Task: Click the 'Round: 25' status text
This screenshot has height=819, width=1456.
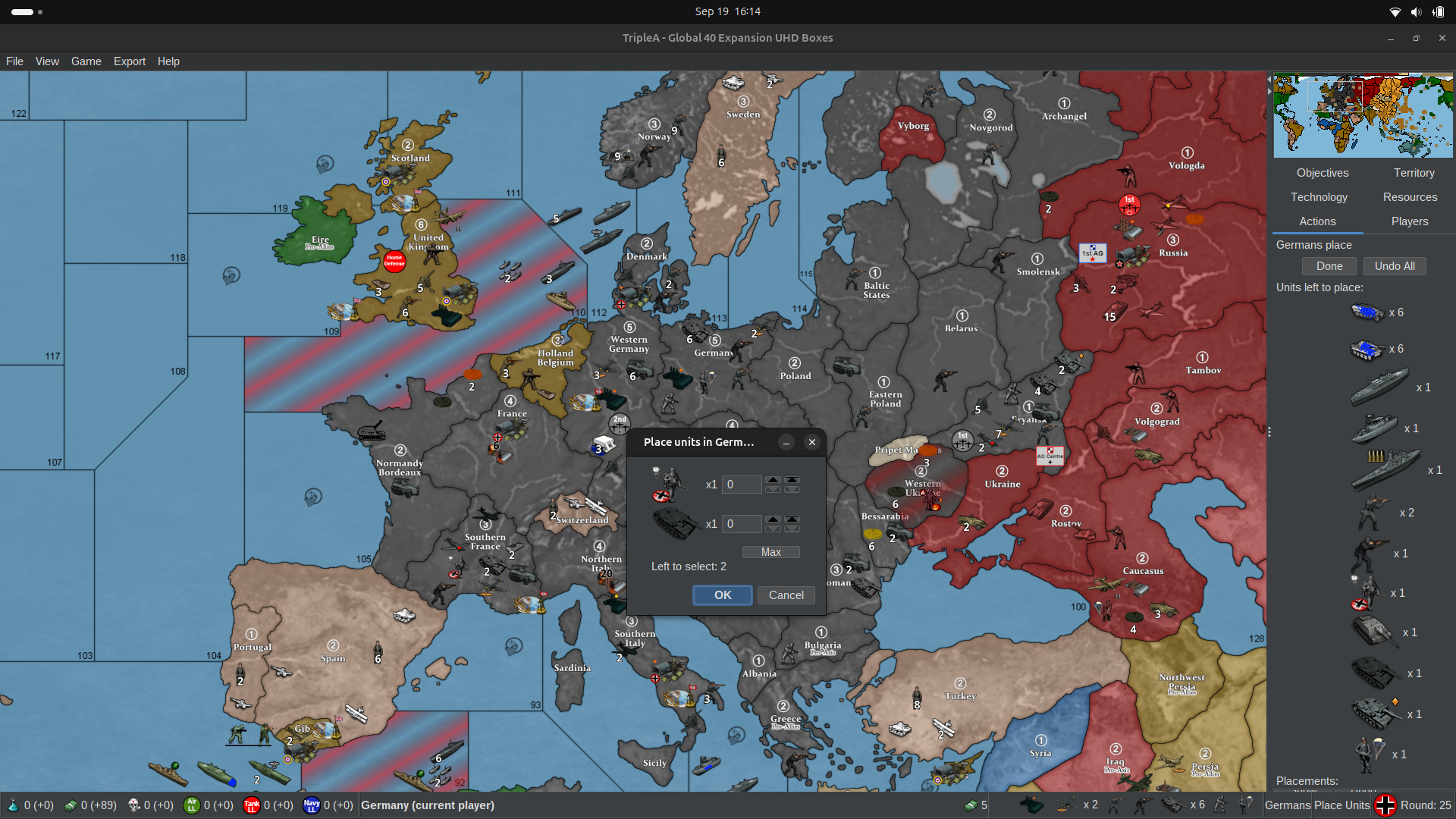Action: pos(1426,805)
